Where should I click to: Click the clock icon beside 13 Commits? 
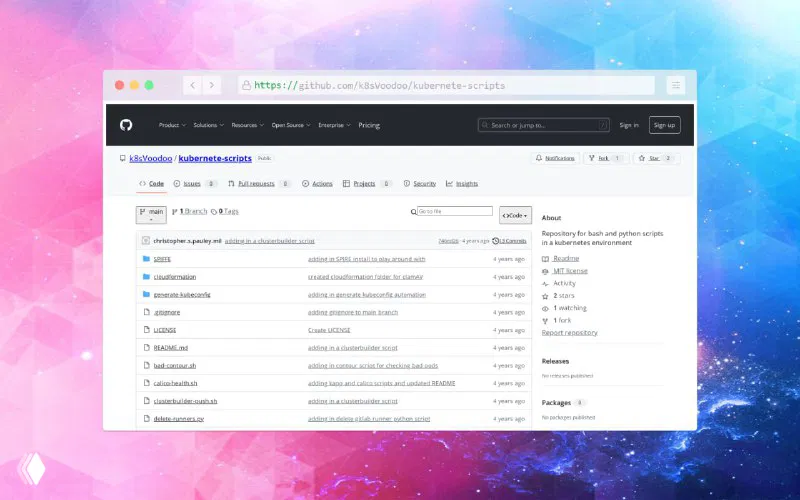(x=495, y=241)
